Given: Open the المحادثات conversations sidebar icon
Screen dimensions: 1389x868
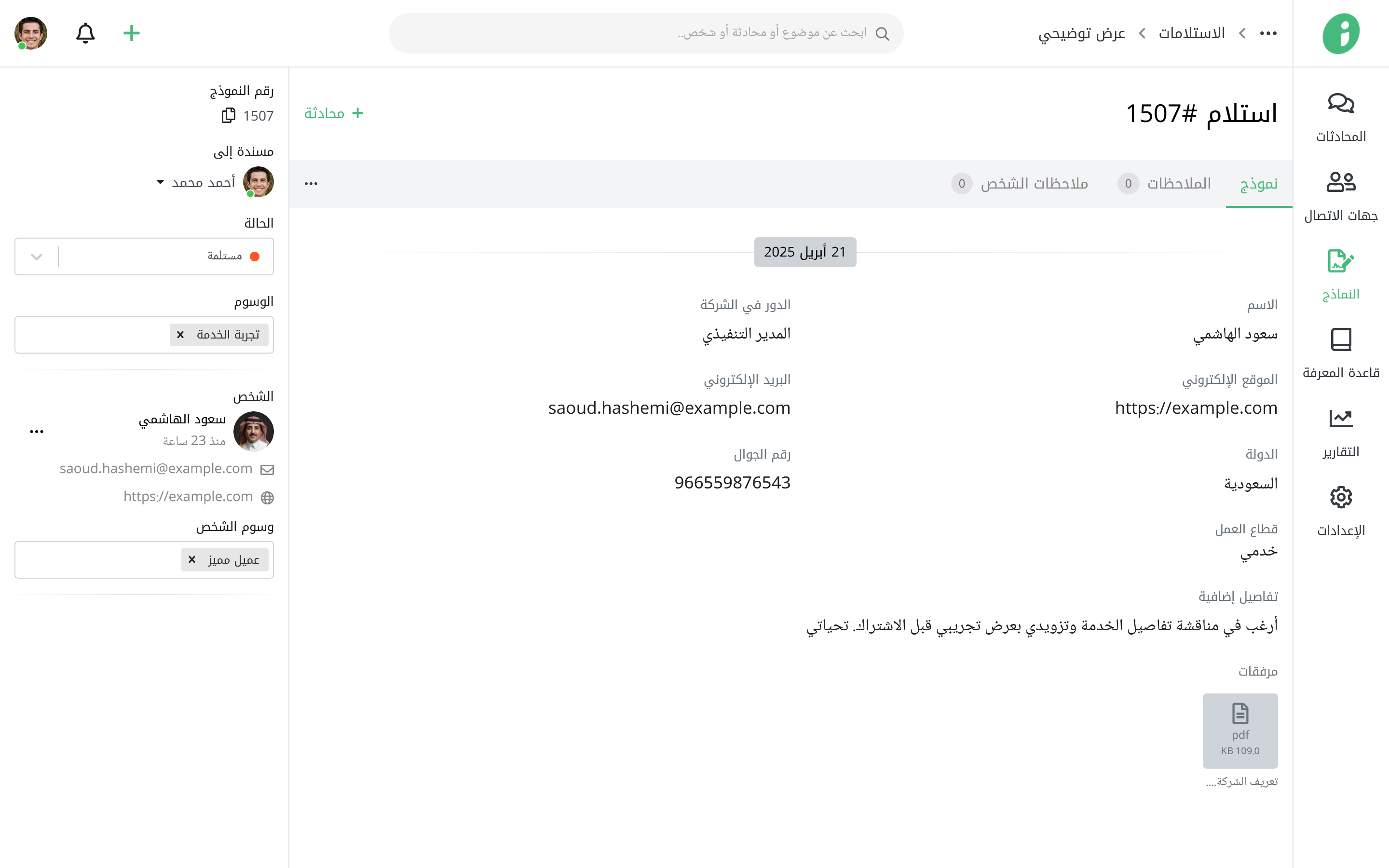Looking at the screenshot, I should (1340, 104).
